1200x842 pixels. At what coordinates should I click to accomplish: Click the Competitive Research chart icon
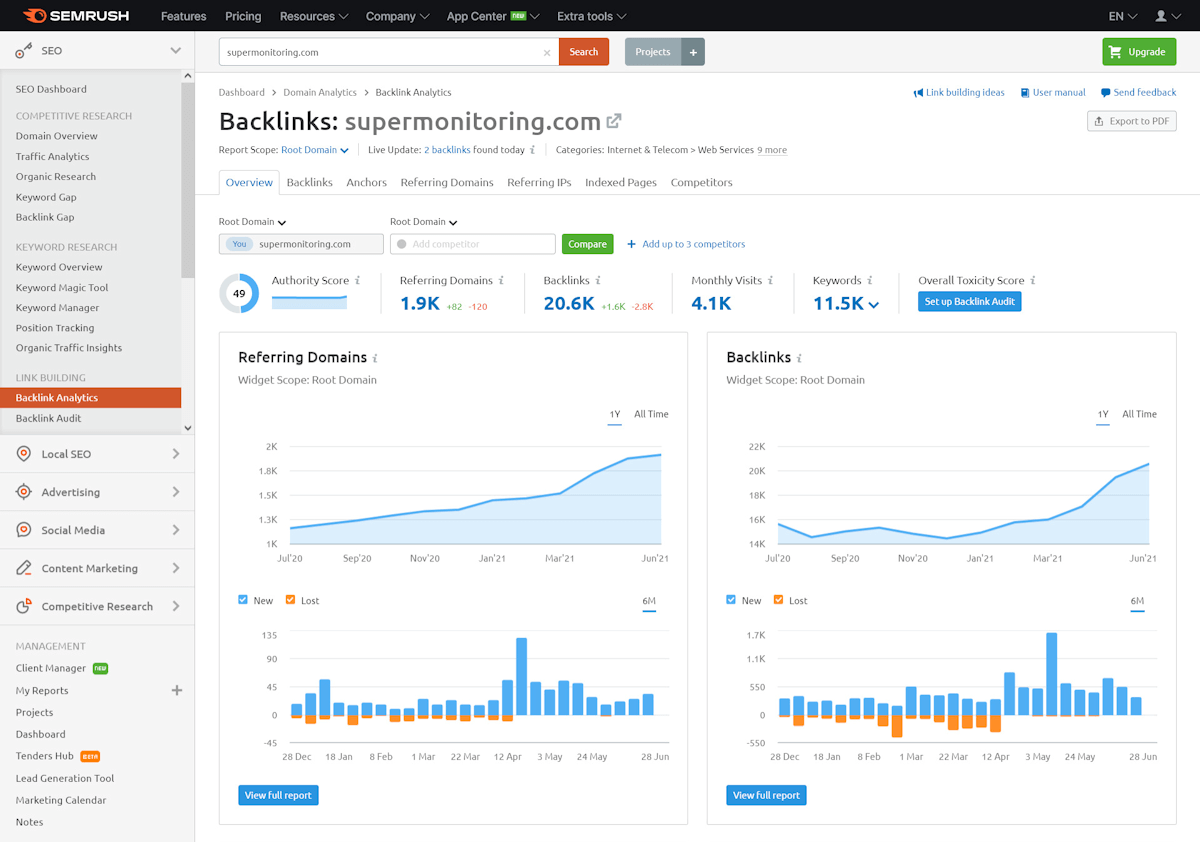click(23, 606)
